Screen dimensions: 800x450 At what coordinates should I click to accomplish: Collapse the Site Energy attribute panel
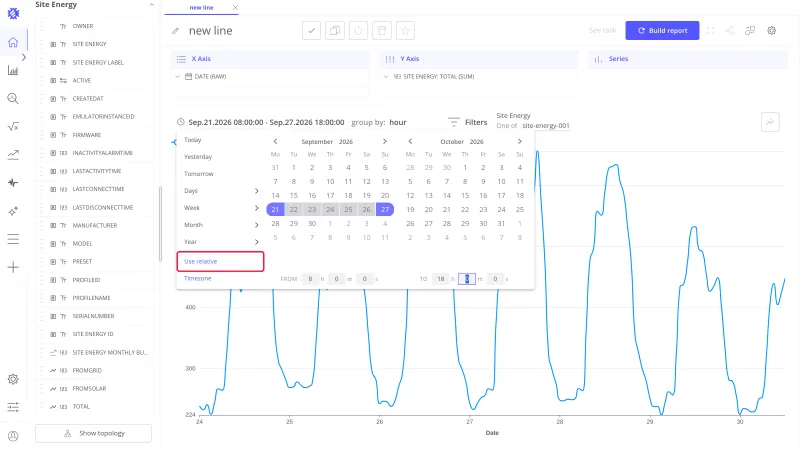coord(151,5)
